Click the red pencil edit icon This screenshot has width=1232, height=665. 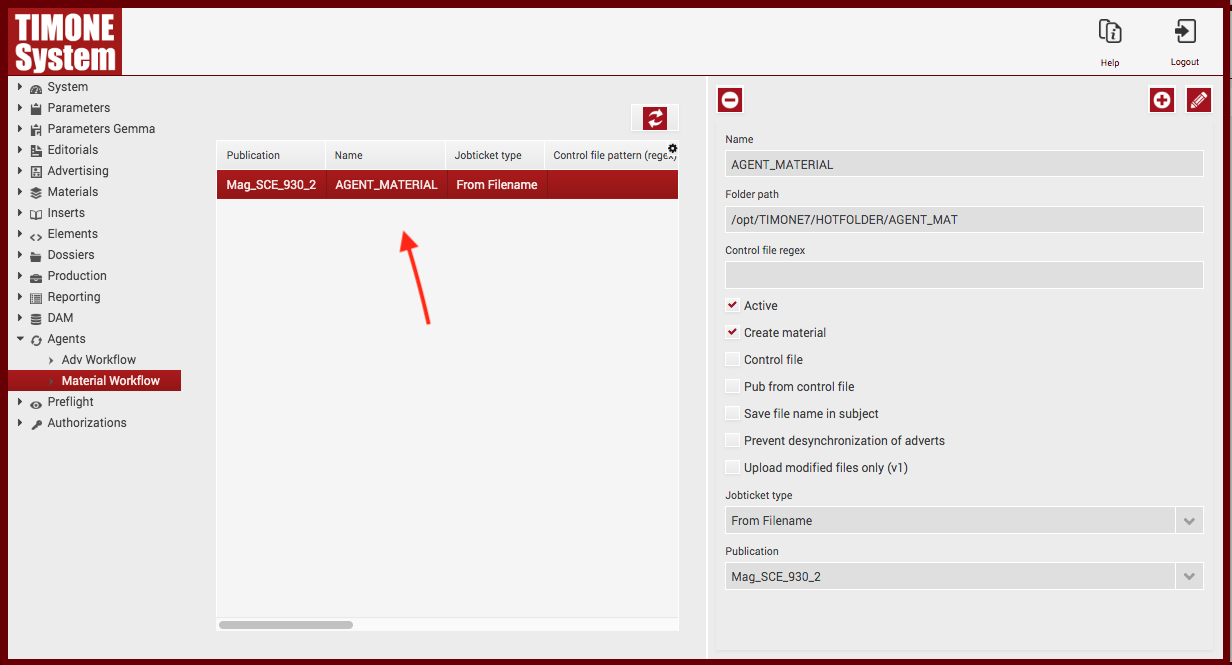1198,100
